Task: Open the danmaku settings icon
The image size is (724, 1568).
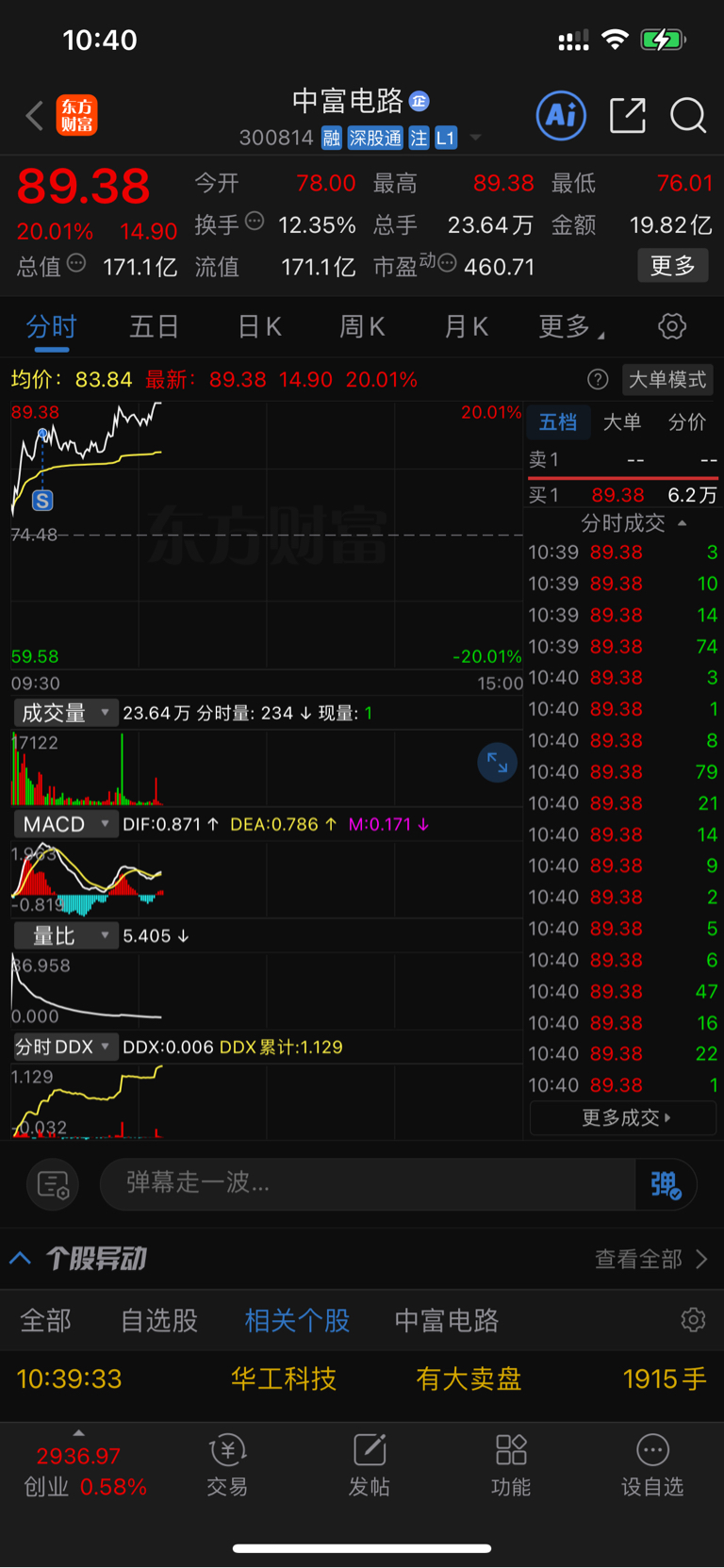Action: pyautogui.click(x=53, y=1184)
